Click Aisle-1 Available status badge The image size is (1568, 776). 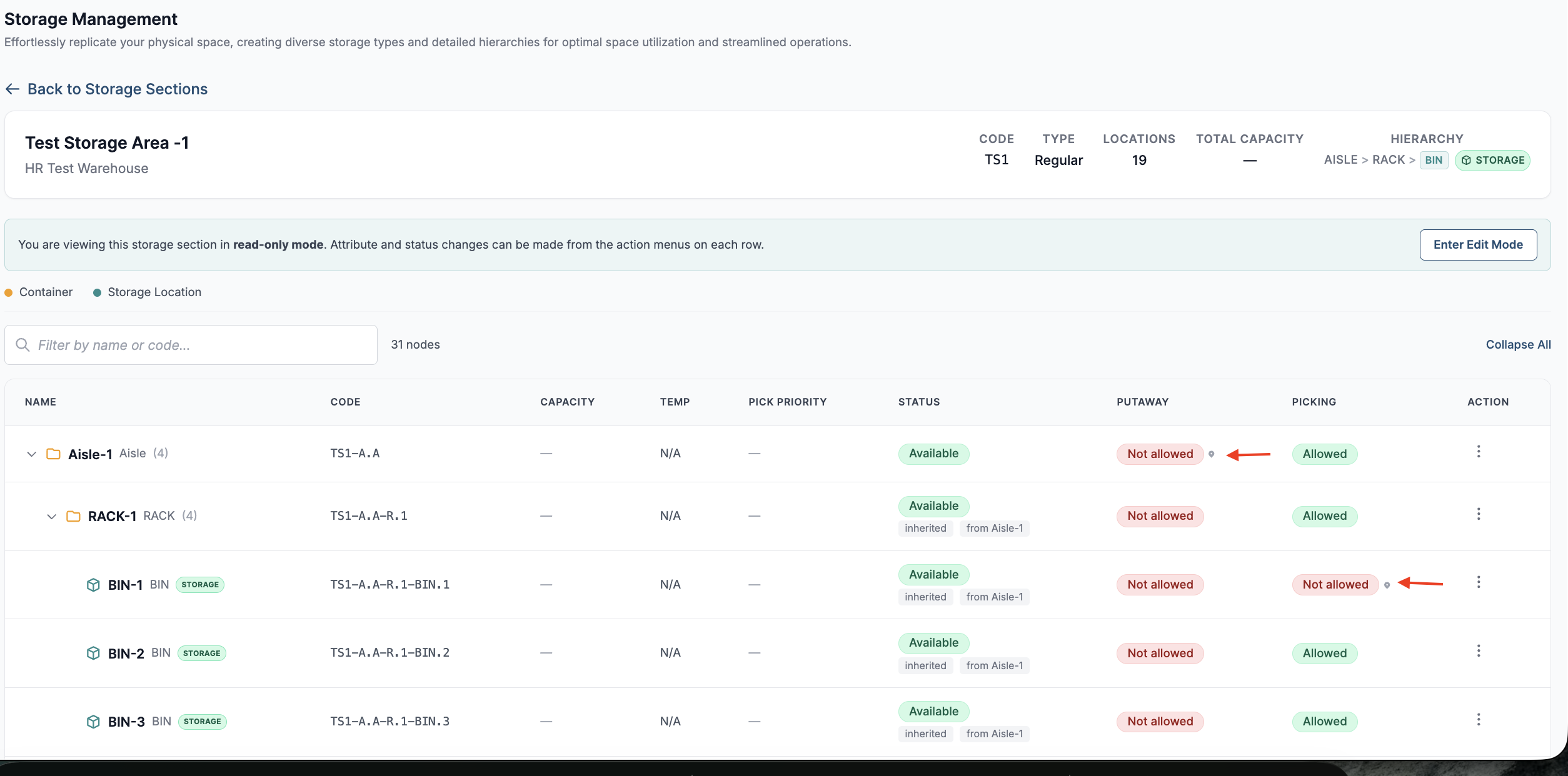(933, 454)
